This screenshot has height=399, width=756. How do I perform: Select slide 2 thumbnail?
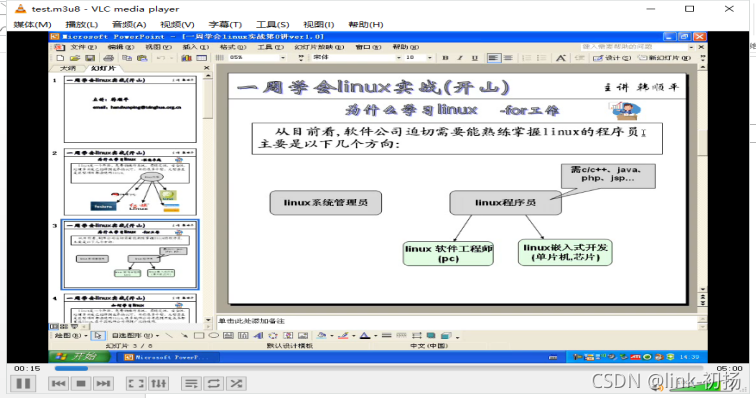click(130, 182)
